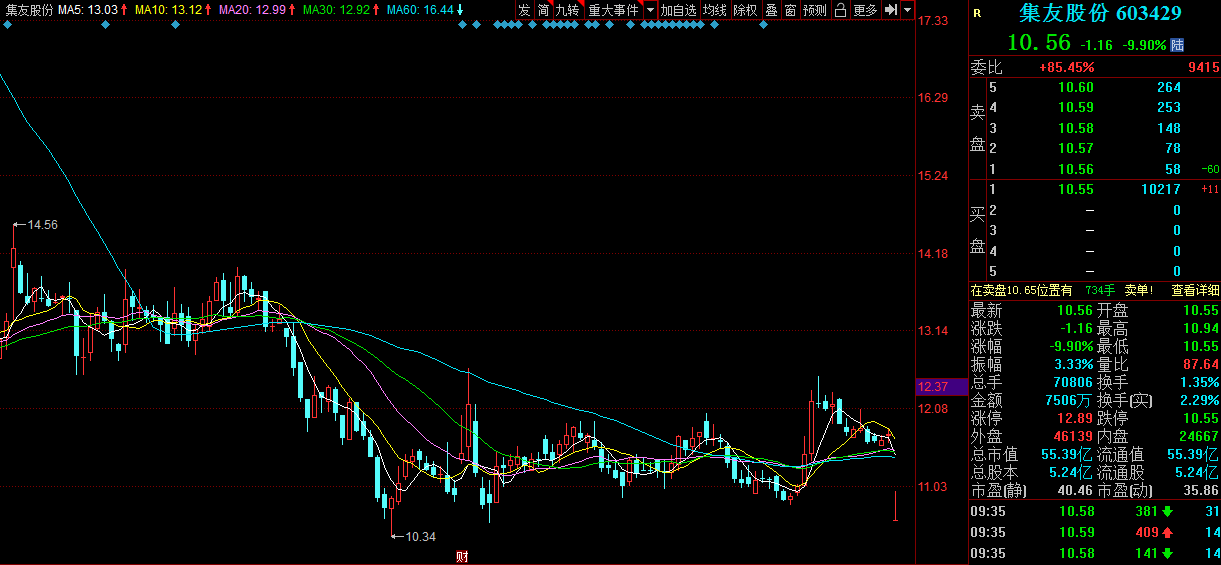Click the MA5 indicator label
The height and width of the screenshot is (565, 1221).
[88, 9]
